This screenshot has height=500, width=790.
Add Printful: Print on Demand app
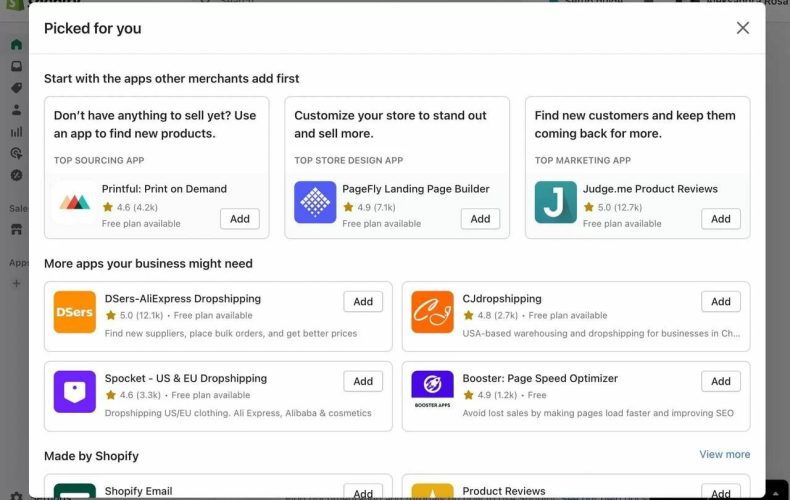240,219
